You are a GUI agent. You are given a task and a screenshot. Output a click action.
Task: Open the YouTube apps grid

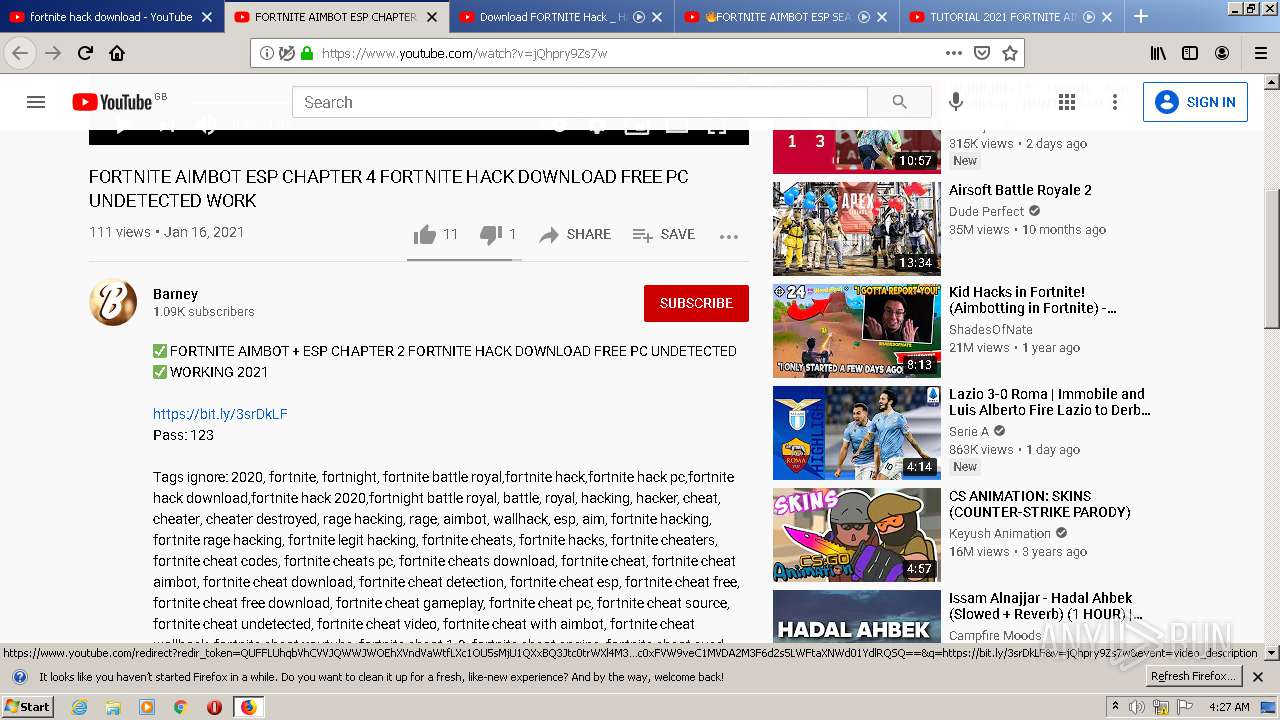(1067, 102)
